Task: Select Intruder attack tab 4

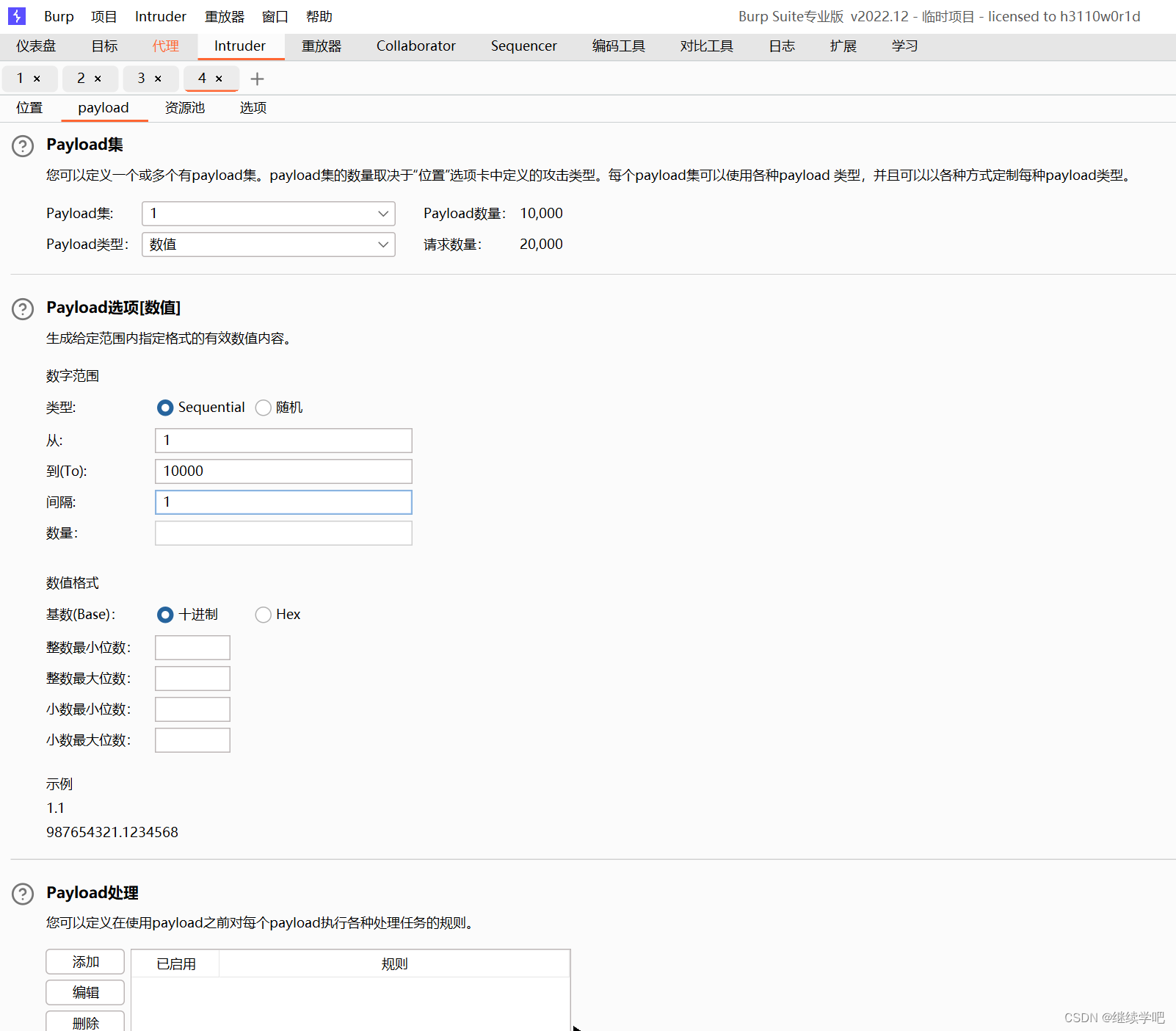Action: [x=203, y=79]
